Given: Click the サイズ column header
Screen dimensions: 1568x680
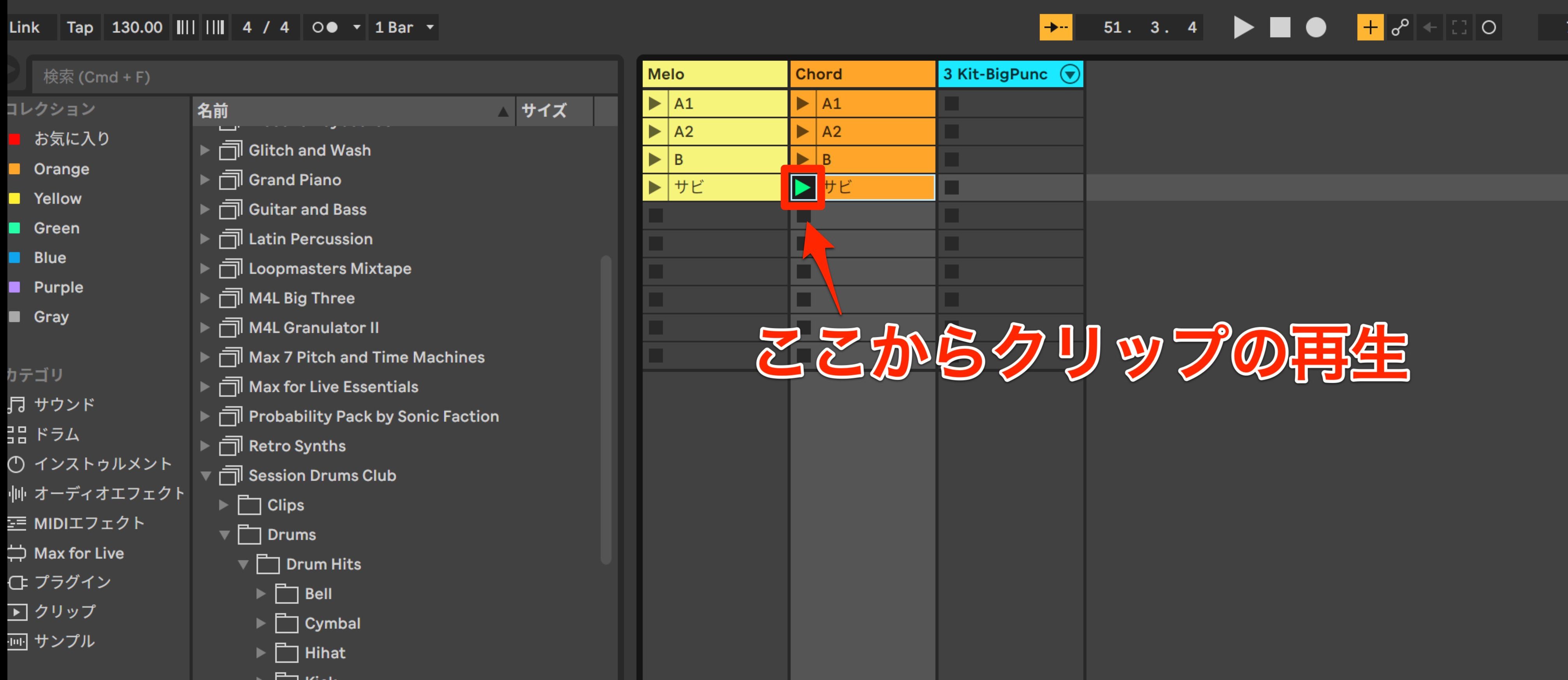Looking at the screenshot, I should click(x=554, y=111).
